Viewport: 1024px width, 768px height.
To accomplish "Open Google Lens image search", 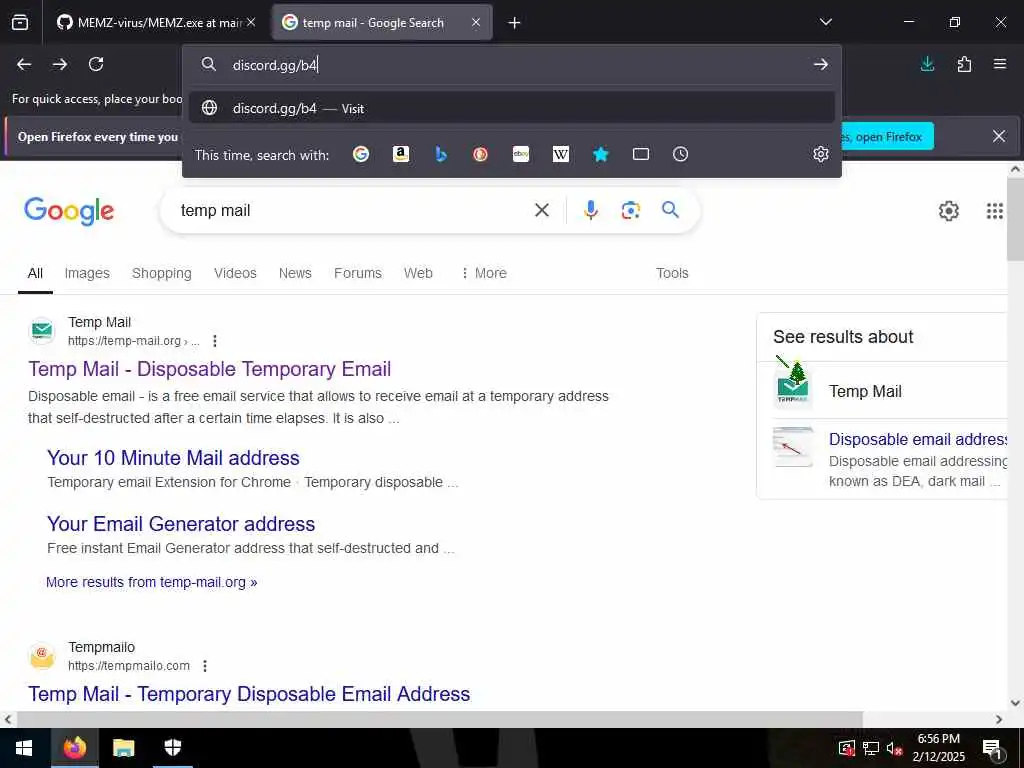I will (x=630, y=210).
